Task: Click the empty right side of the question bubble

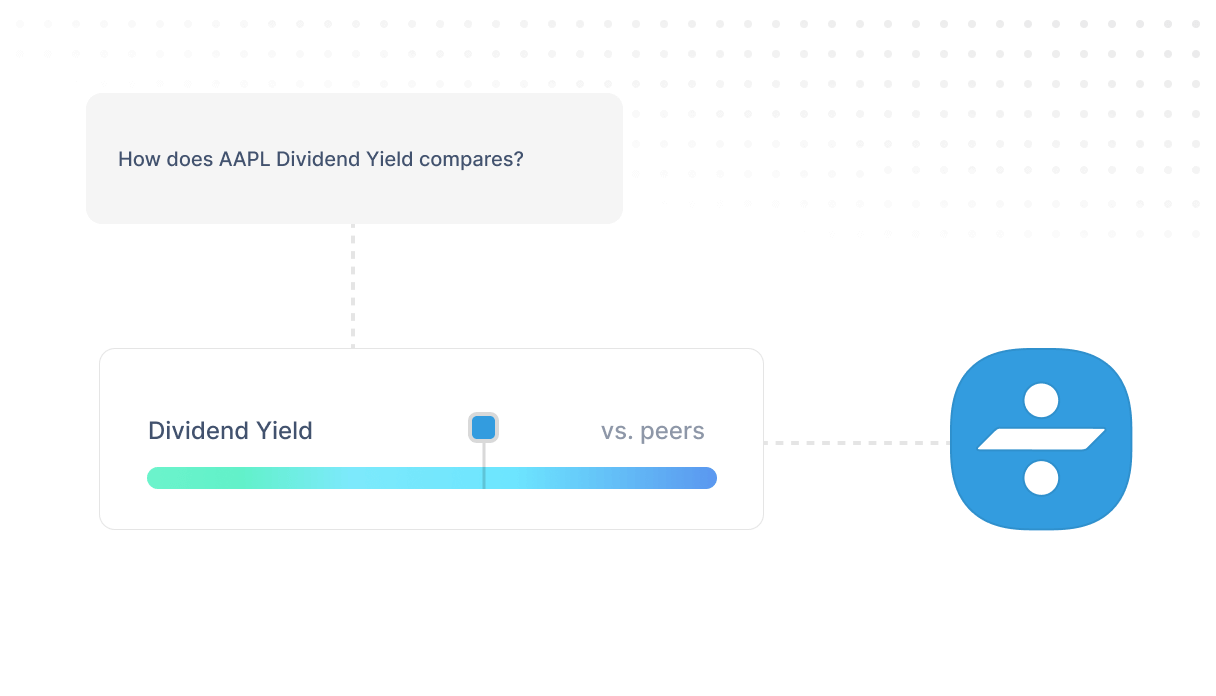Action: click(x=573, y=158)
